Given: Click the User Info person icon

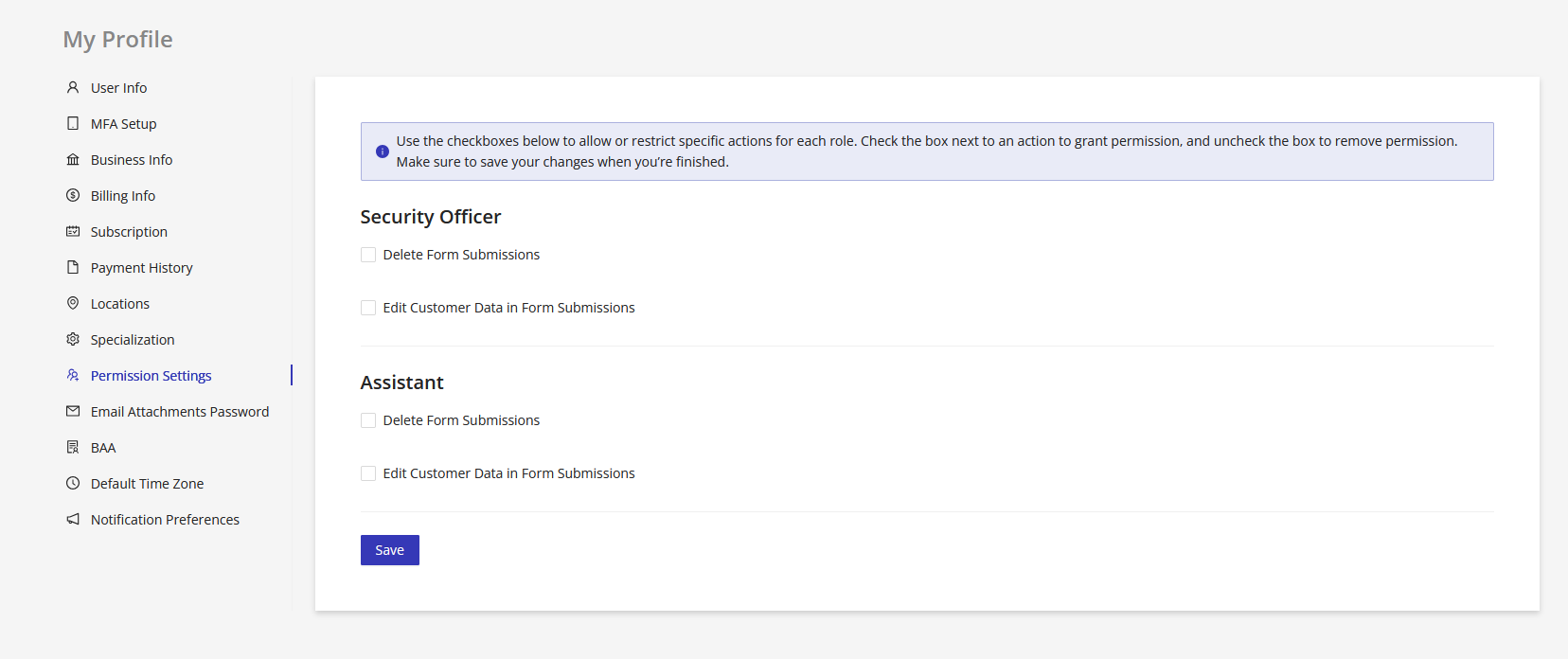Looking at the screenshot, I should click(73, 87).
